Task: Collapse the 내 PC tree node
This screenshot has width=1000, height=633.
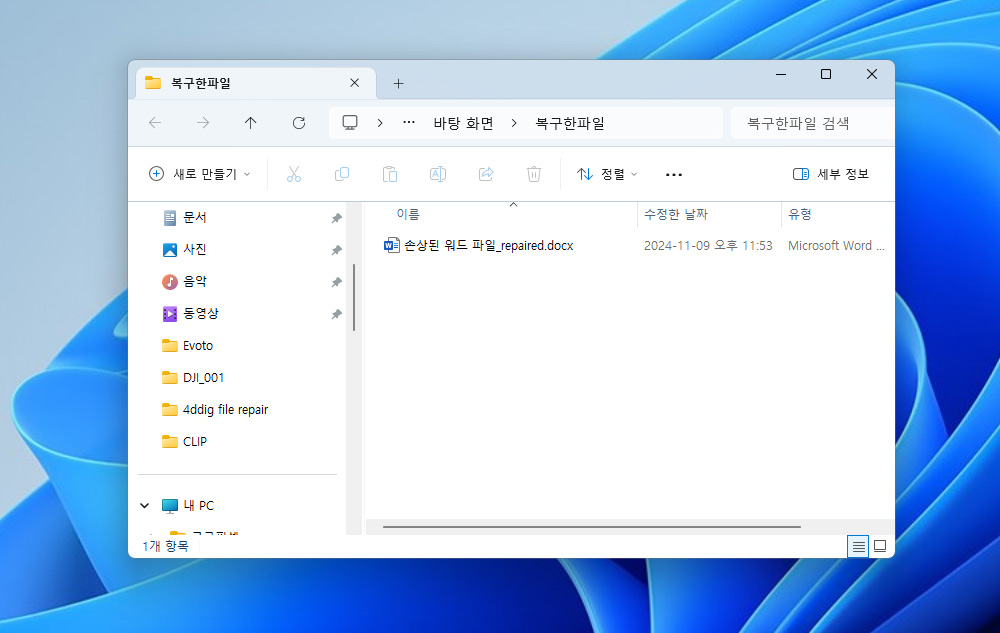Action: (145, 506)
